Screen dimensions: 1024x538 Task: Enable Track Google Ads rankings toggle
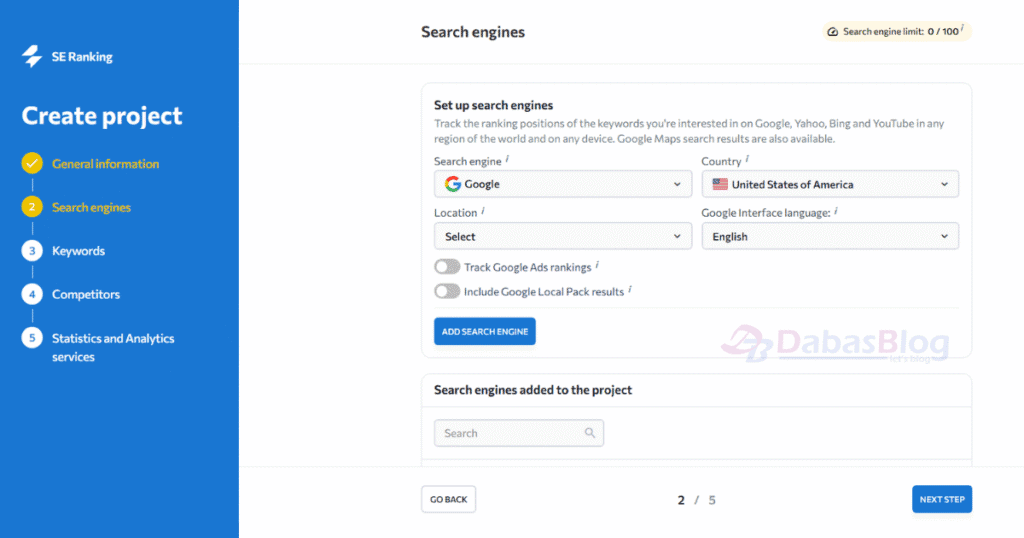[447, 267]
